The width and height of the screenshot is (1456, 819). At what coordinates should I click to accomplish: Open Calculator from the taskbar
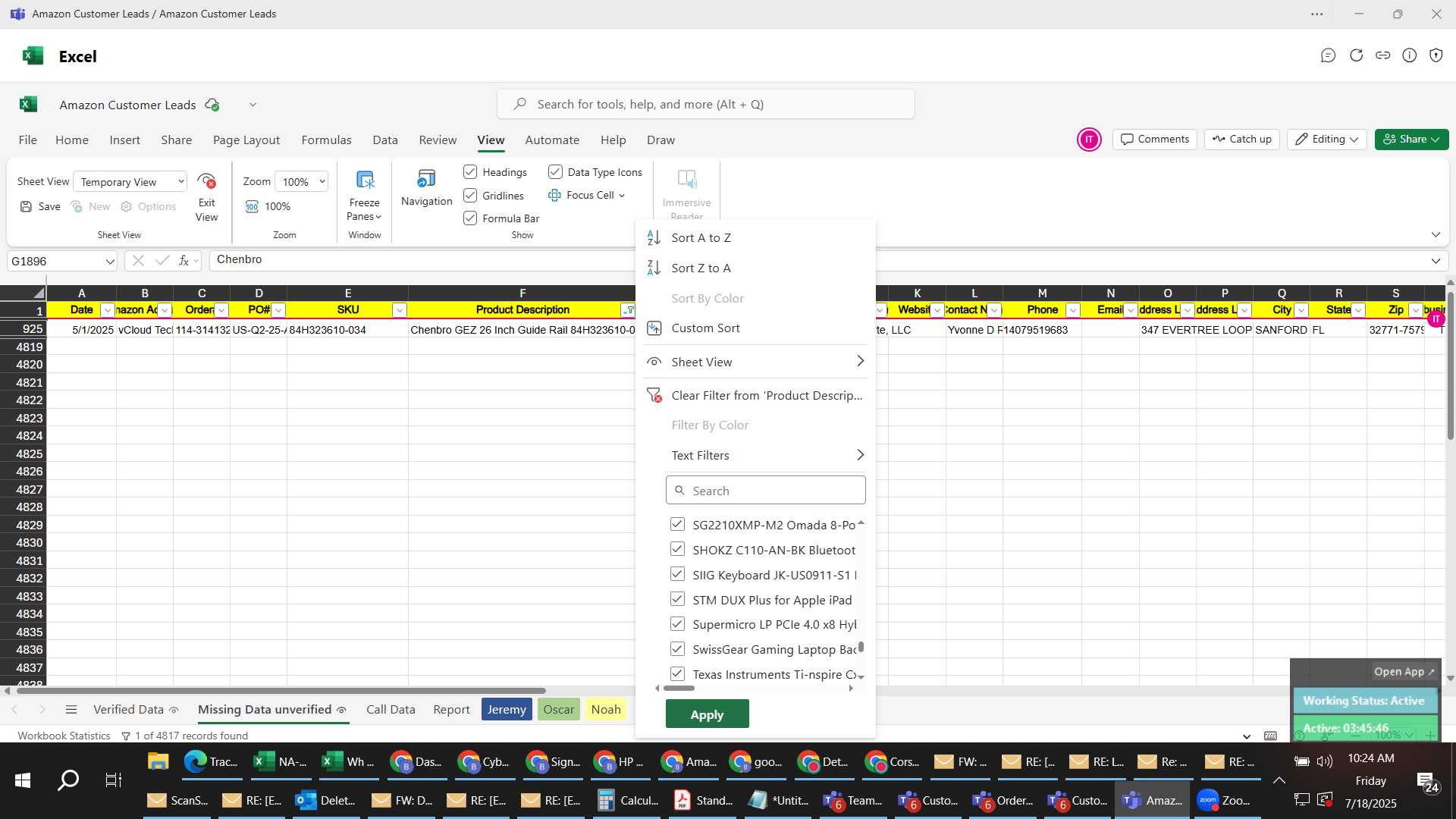tap(629, 800)
